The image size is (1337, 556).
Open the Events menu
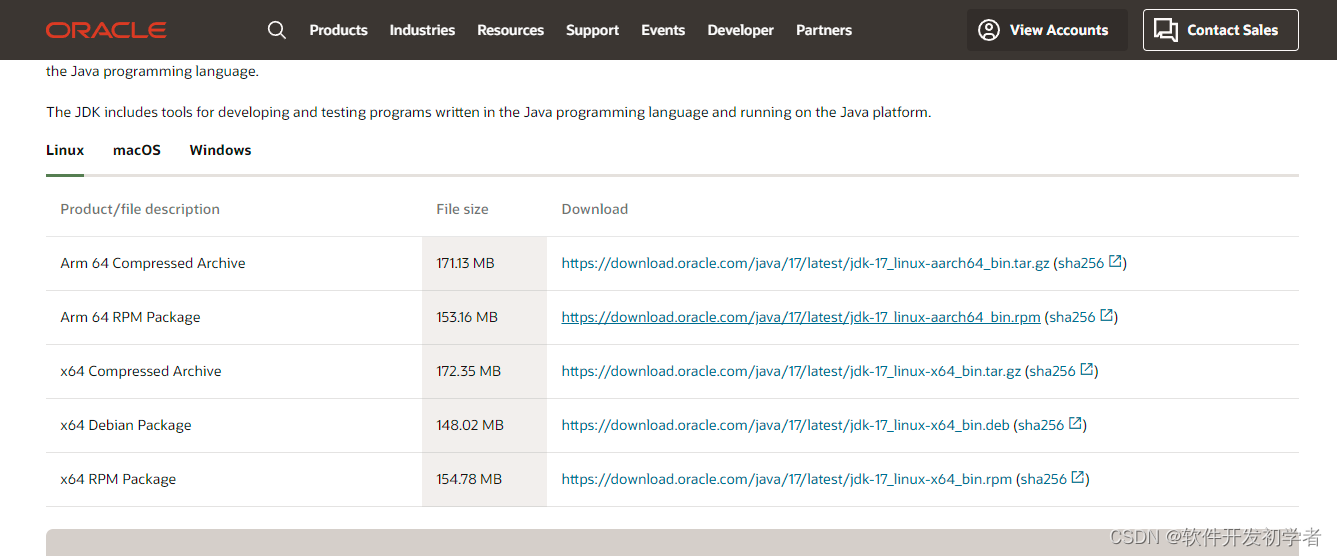coord(663,30)
